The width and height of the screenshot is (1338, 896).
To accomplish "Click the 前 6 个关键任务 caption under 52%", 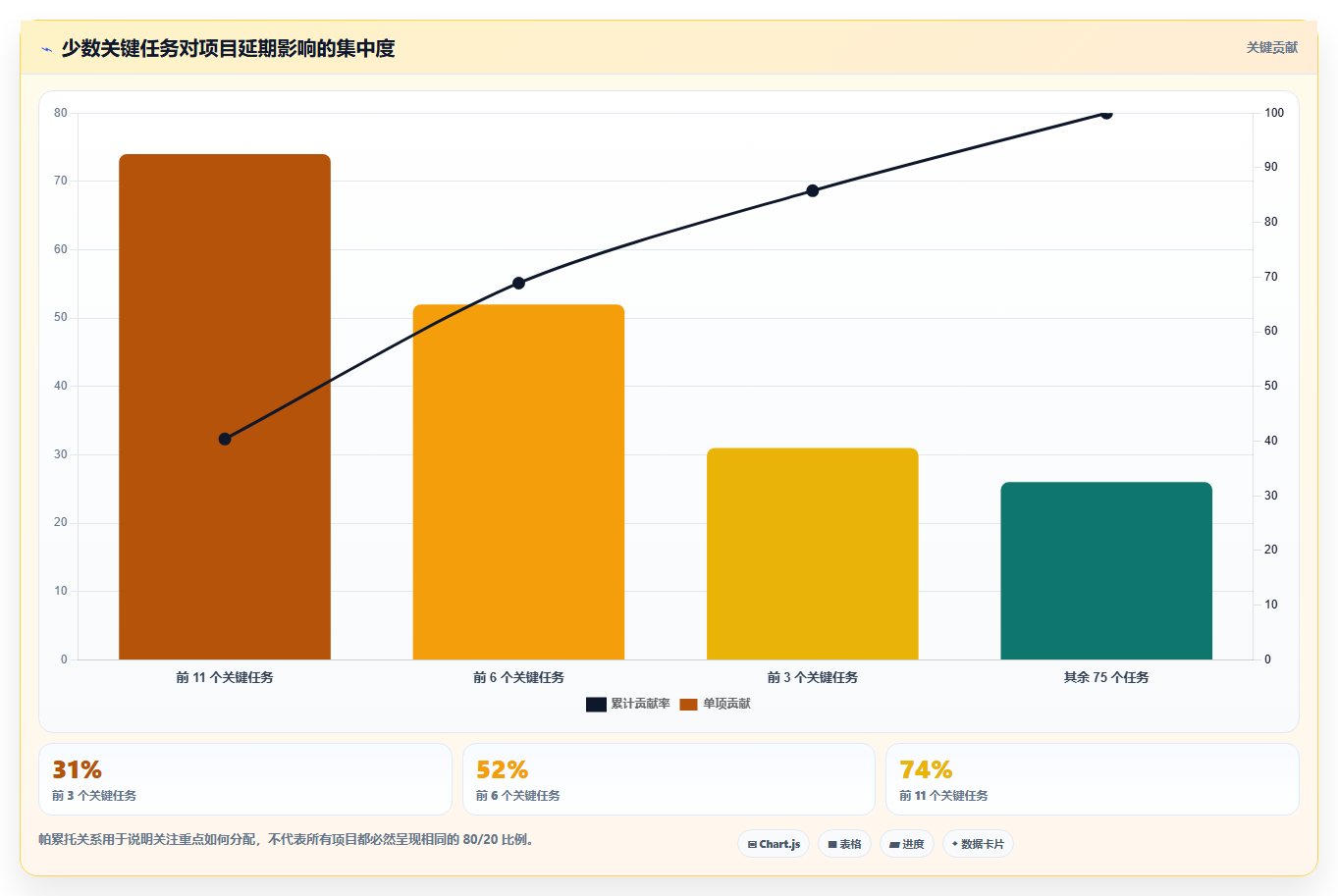I will click(518, 796).
